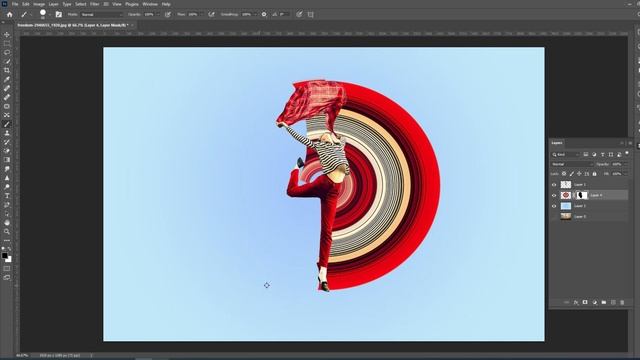640x360 pixels.
Task: Select the Move tool
Action: [7, 35]
